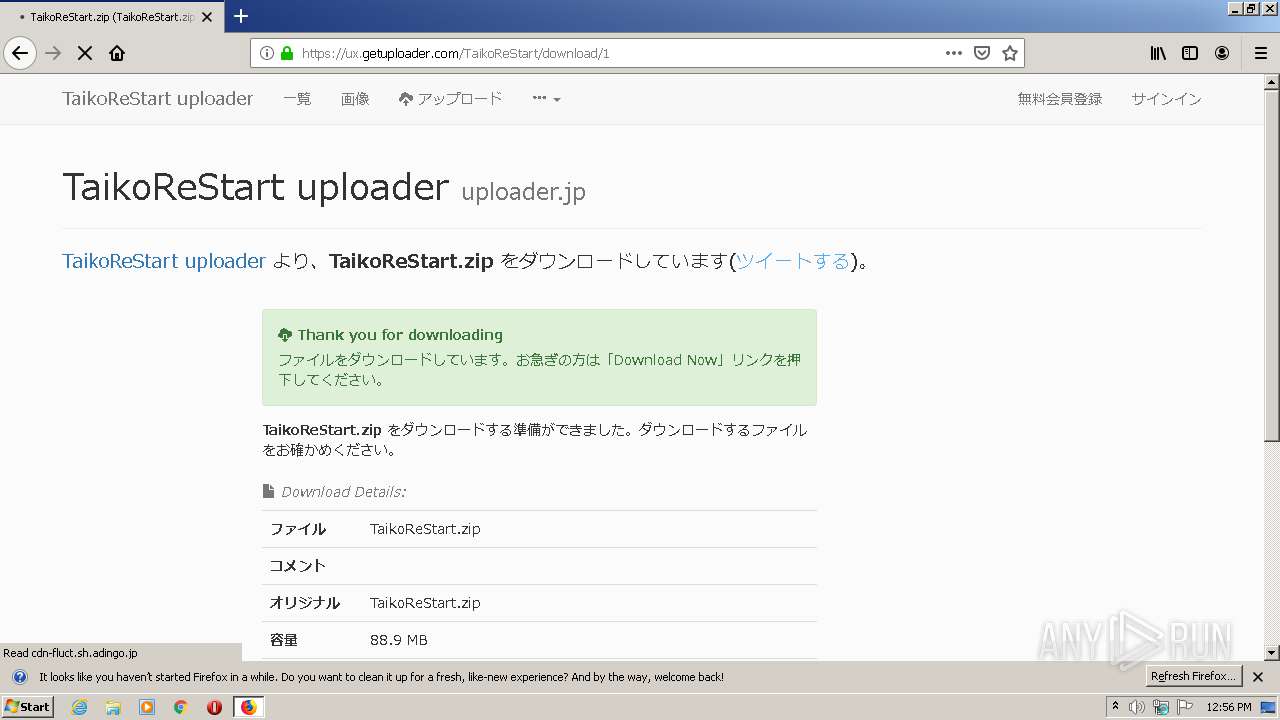Show site information icon in address bar

[x=267, y=53]
